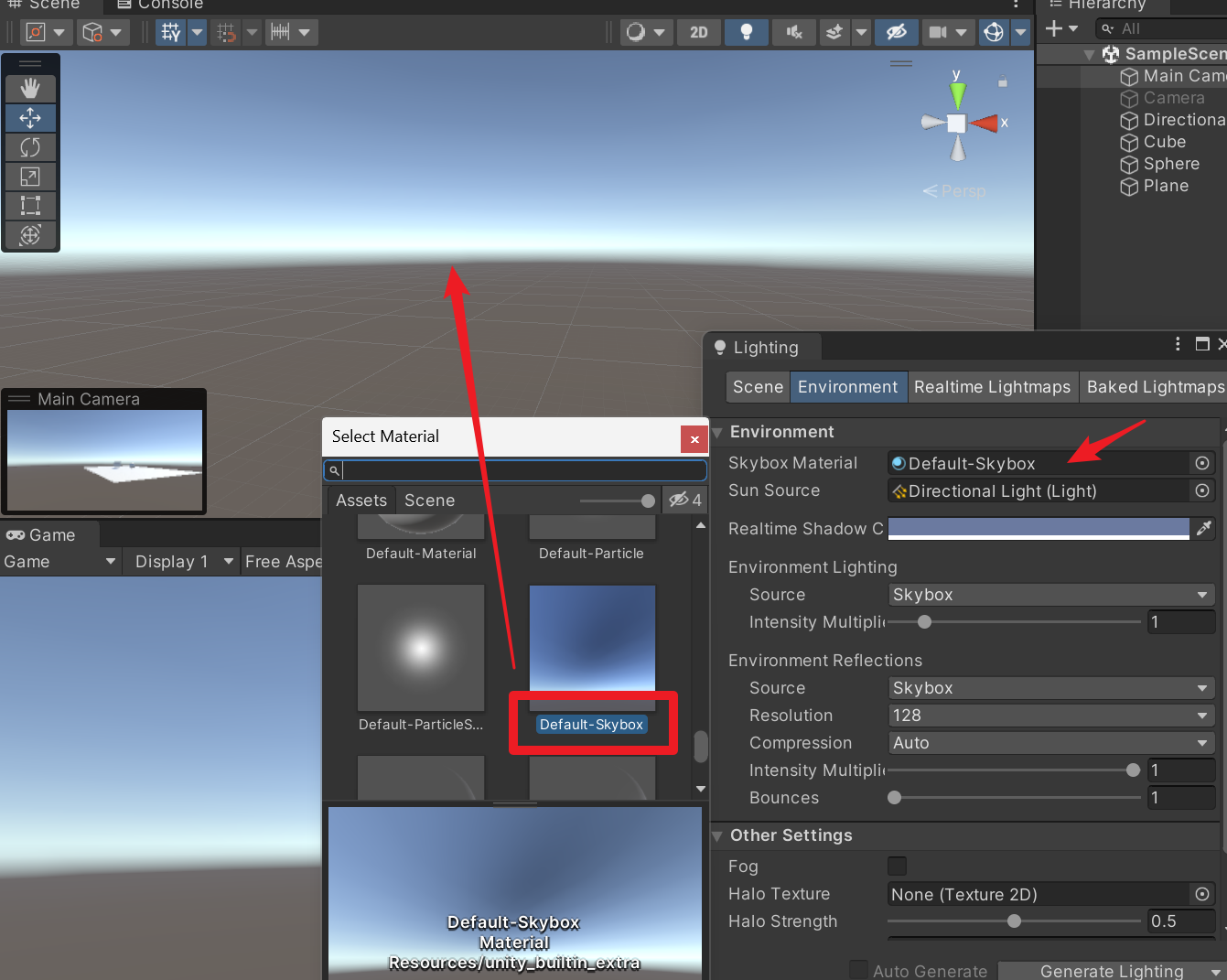Image resolution: width=1227 pixels, height=980 pixels.
Task: Toggle grid snapping in the Scene toolbar
Action: click(x=225, y=32)
